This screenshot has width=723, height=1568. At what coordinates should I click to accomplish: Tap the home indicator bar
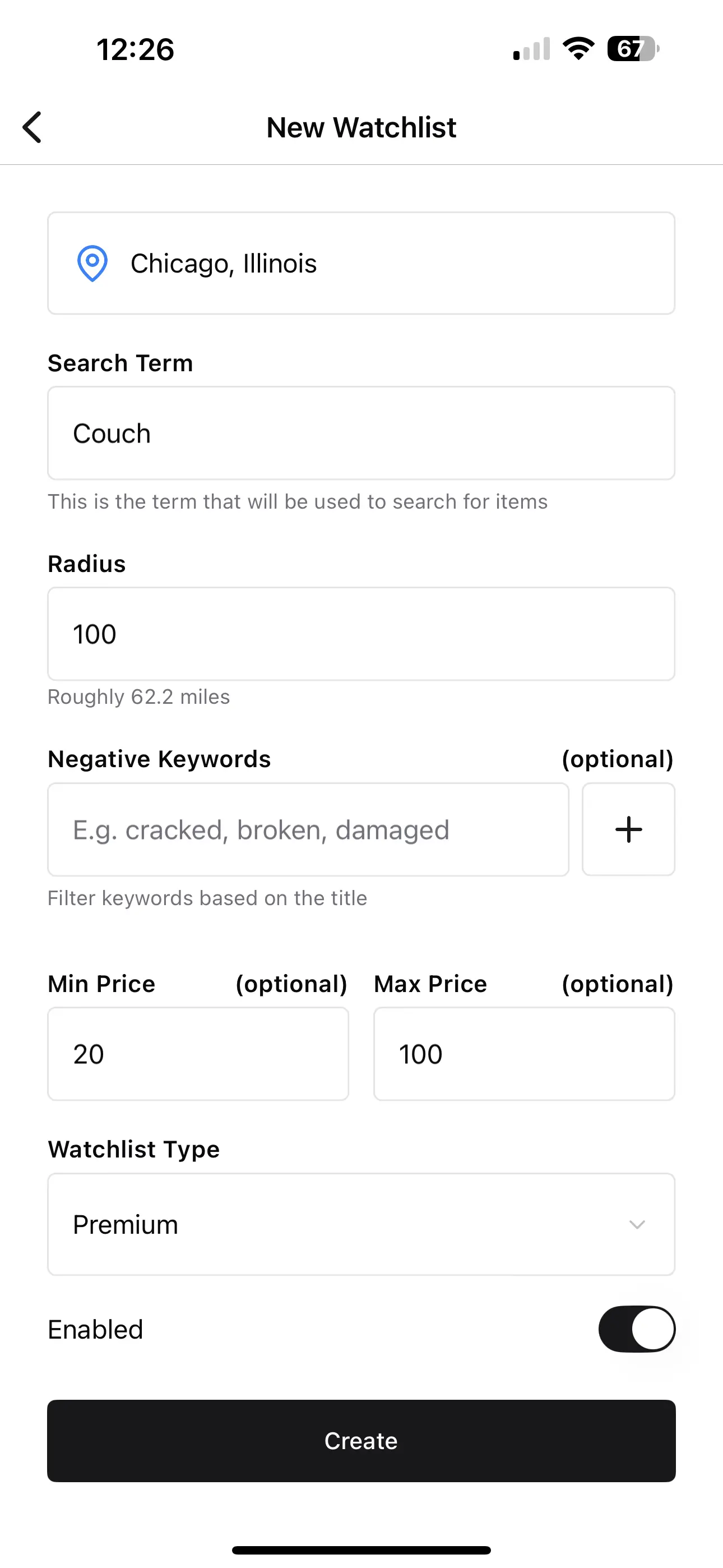tap(361, 1549)
